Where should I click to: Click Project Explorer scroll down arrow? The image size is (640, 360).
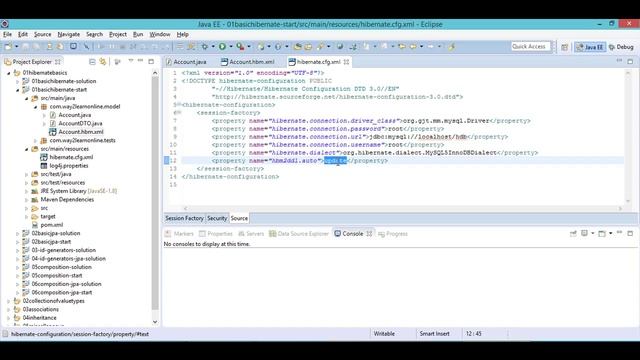(x=155, y=322)
